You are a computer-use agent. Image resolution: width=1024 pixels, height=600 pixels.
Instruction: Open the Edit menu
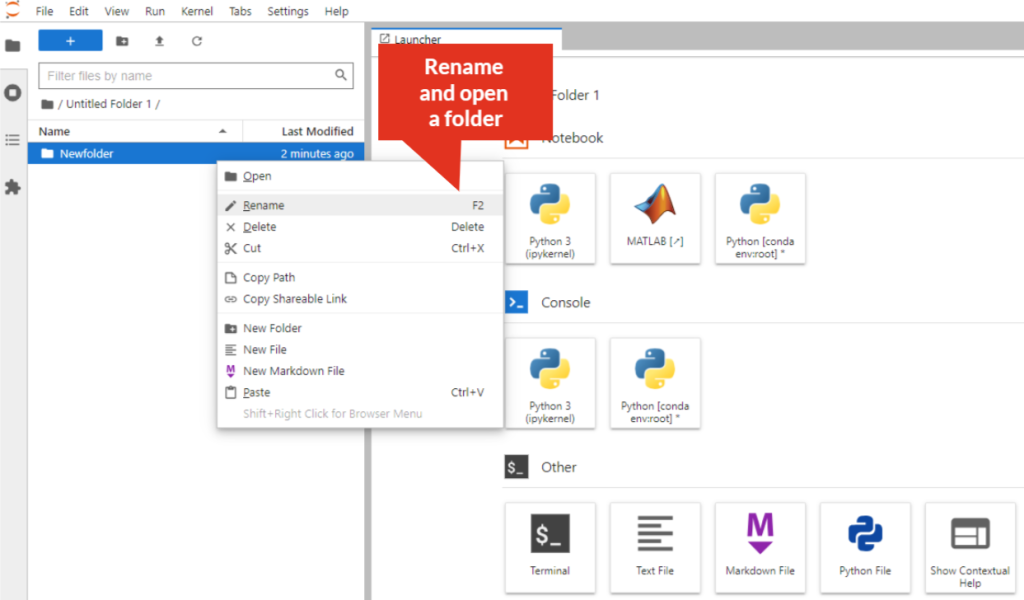click(x=78, y=11)
